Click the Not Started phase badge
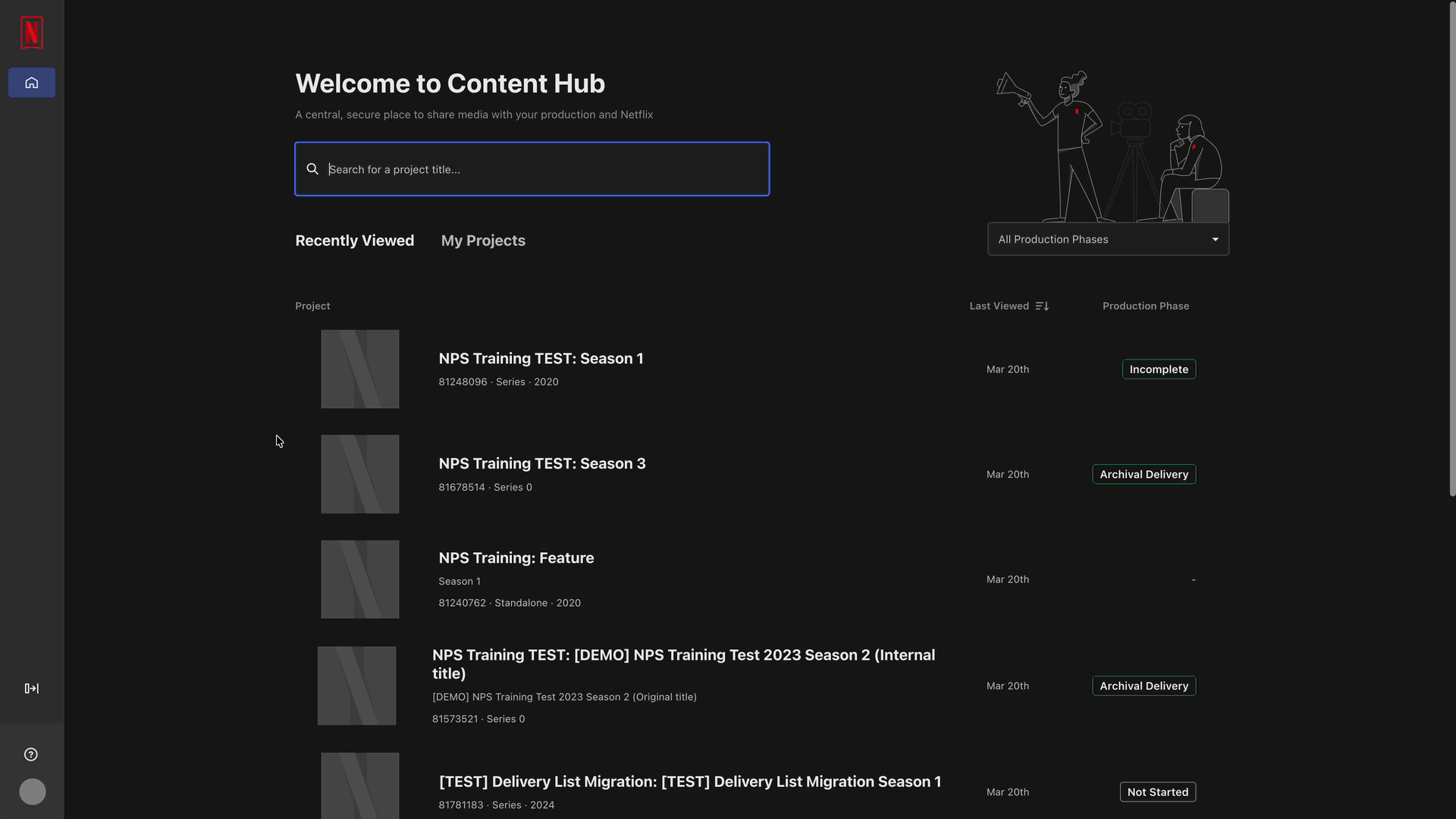Image resolution: width=1456 pixels, height=819 pixels. [1157, 792]
